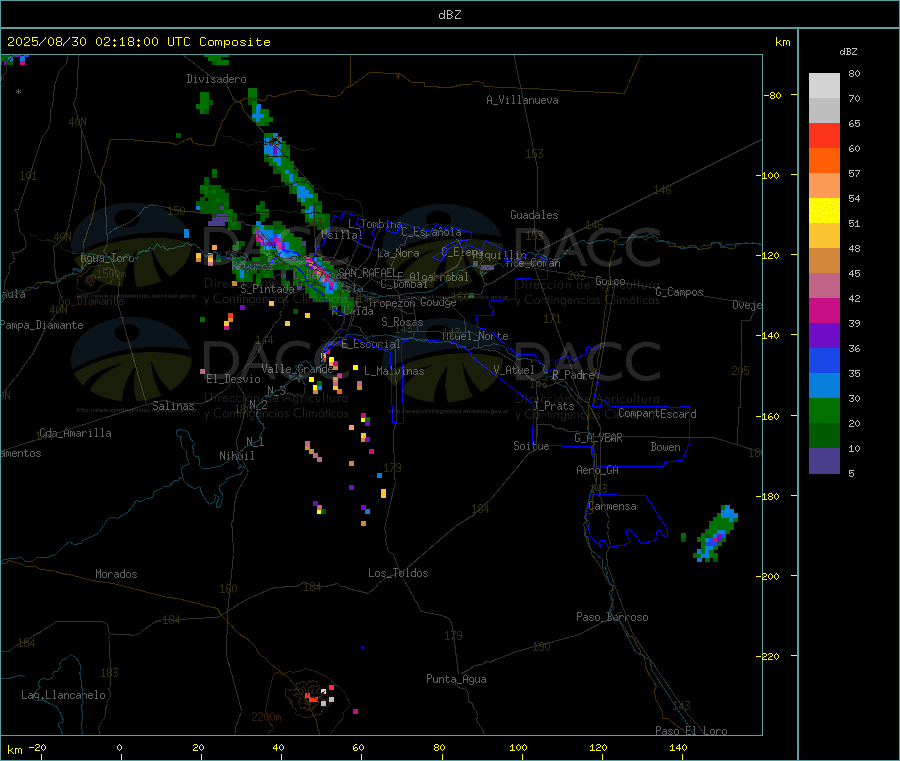
Task: Click the Nihuil map label
Action: pyautogui.click(x=237, y=456)
